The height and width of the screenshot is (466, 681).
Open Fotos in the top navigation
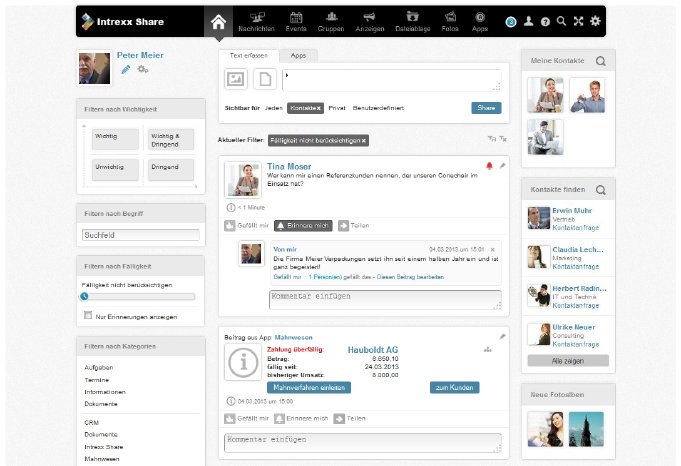450,22
